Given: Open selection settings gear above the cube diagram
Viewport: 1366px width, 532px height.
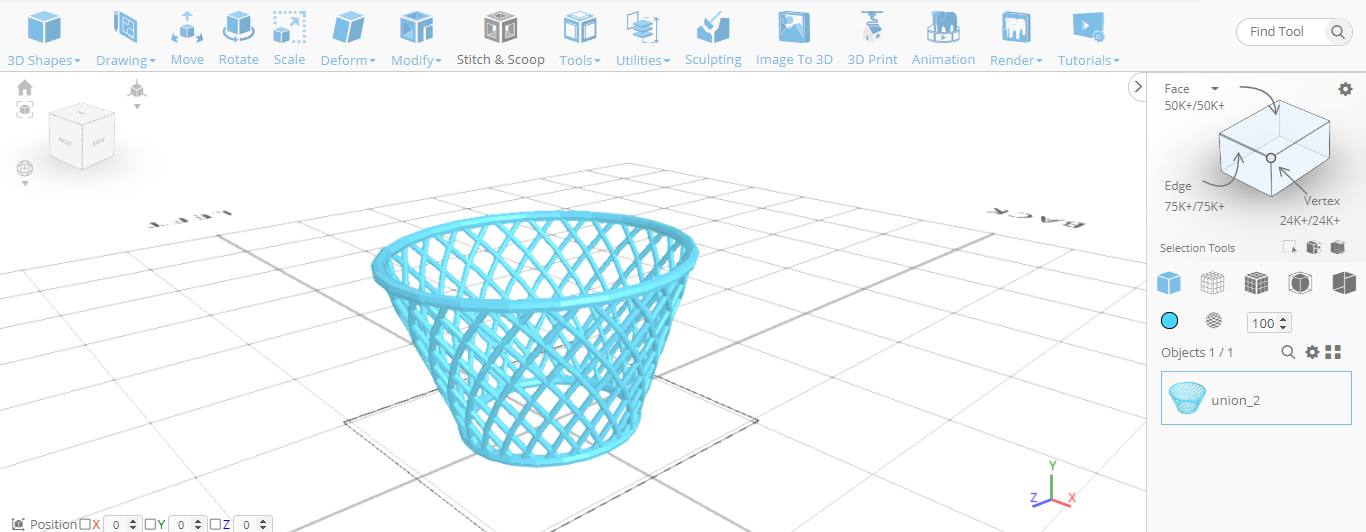Looking at the screenshot, I should point(1345,89).
